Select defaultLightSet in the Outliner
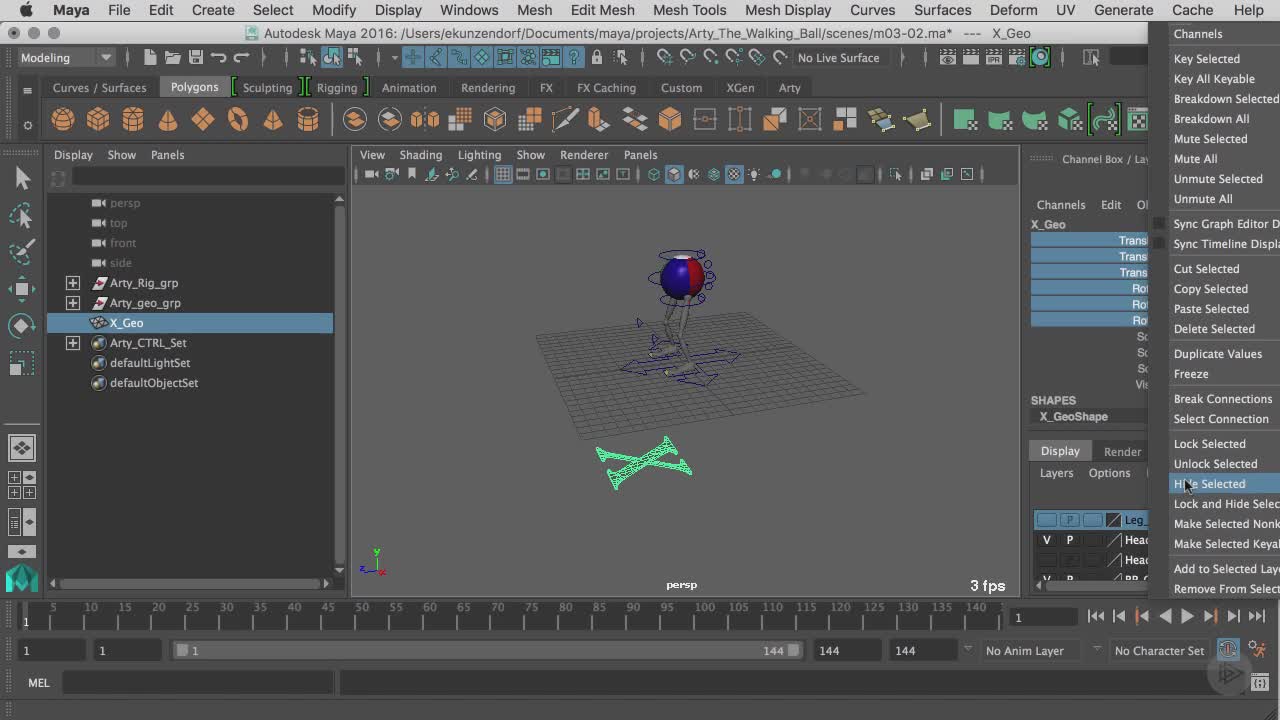Image resolution: width=1280 pixels, height=720 pixels. pos(150,363)
